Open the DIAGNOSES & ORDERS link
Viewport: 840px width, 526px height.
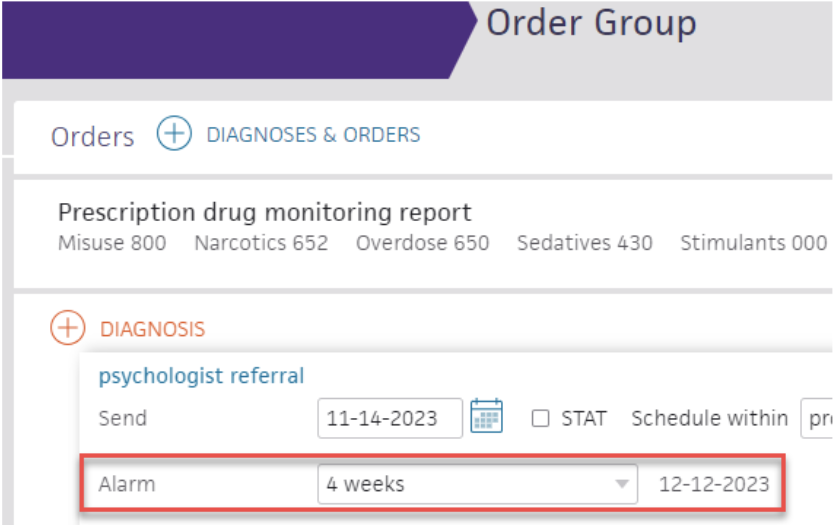313,135
